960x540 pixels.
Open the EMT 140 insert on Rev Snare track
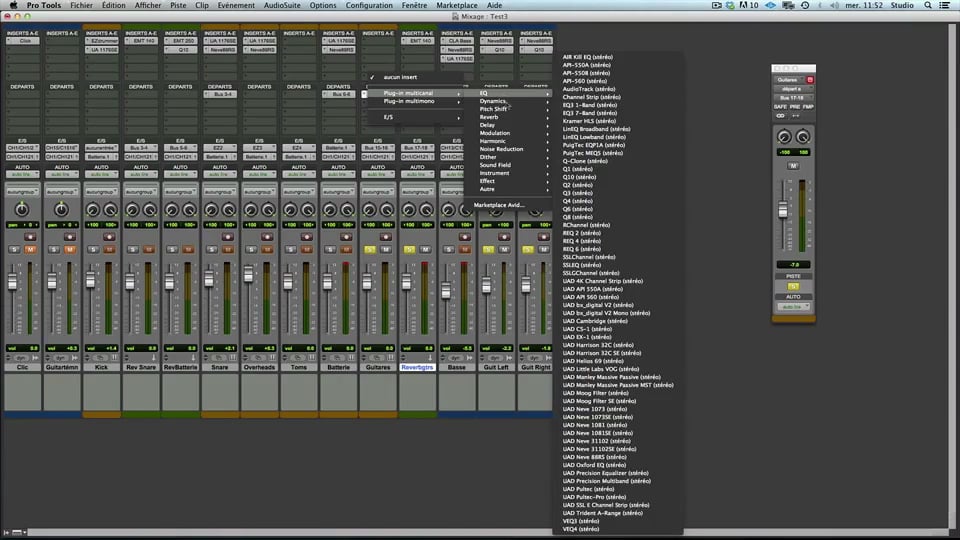click(141, 41)
